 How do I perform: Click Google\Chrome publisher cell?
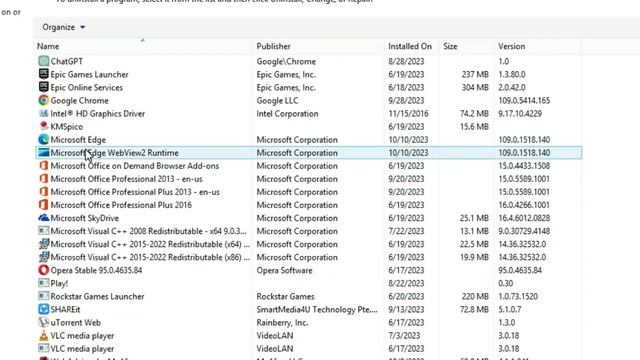click(286, 61)
